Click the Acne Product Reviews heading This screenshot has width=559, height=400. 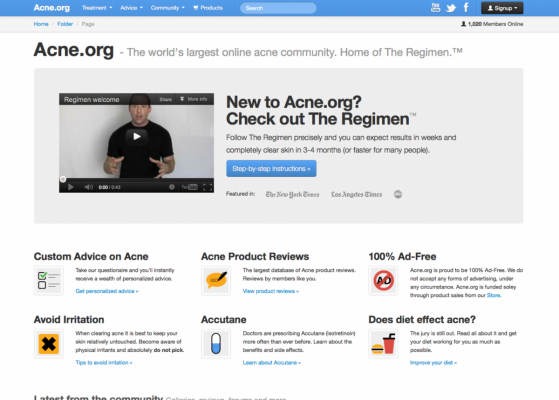(x=255, y=256)
